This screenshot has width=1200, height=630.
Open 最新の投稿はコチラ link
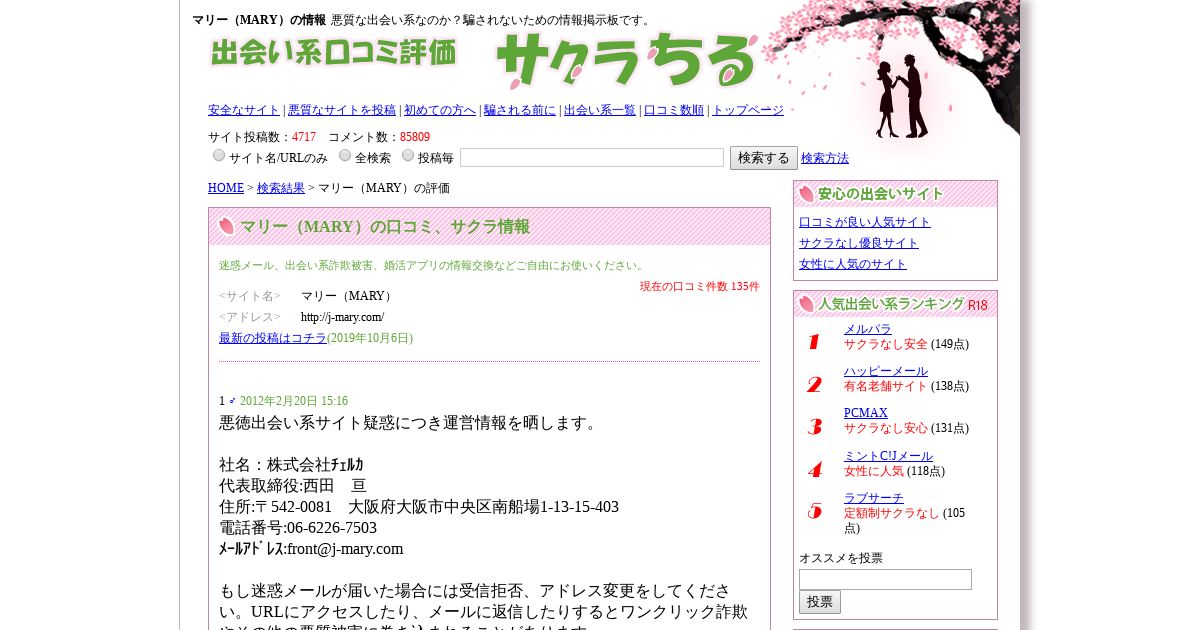[273, 338]
